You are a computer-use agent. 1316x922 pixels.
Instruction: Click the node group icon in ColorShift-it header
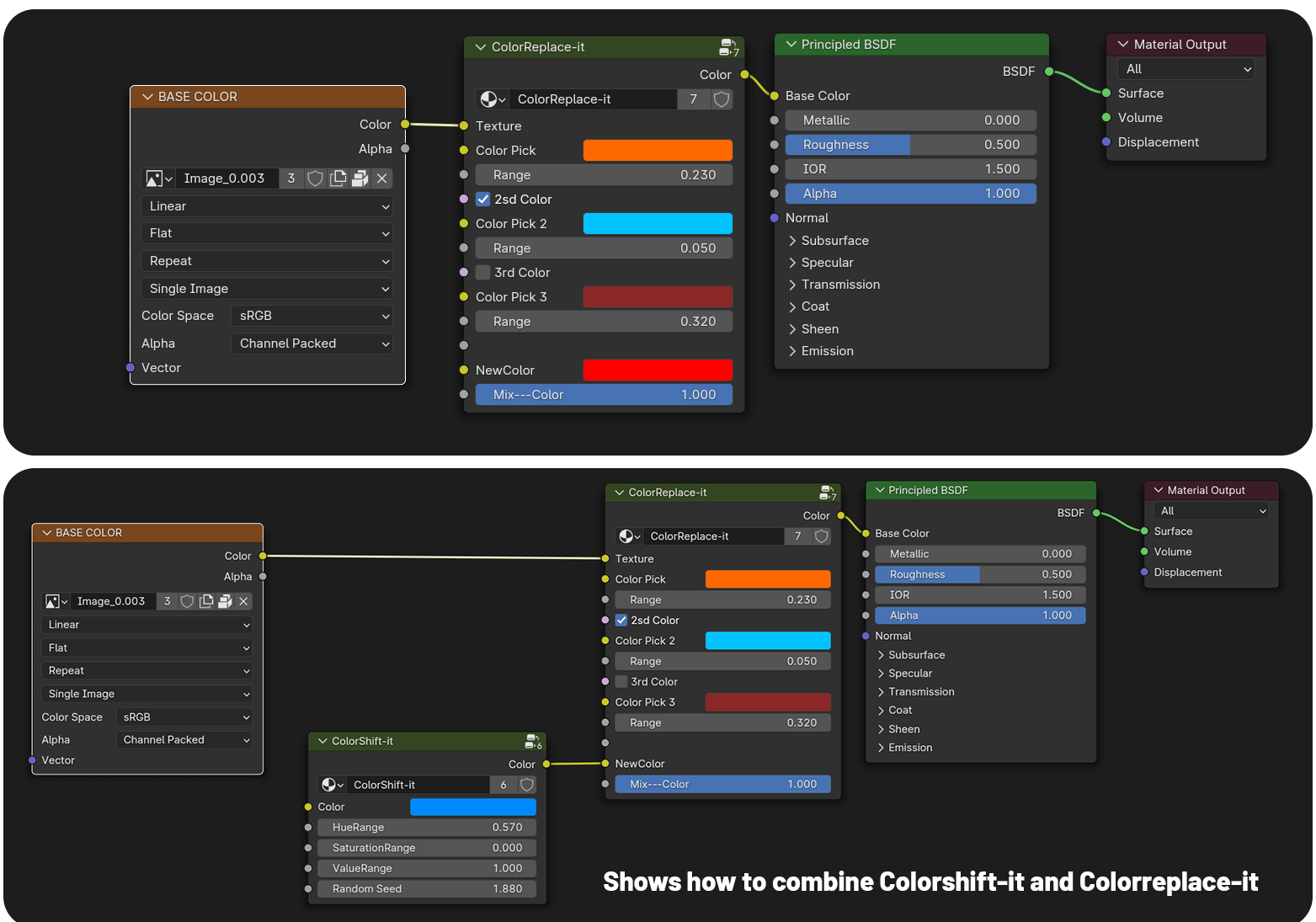tap(533, 742)
